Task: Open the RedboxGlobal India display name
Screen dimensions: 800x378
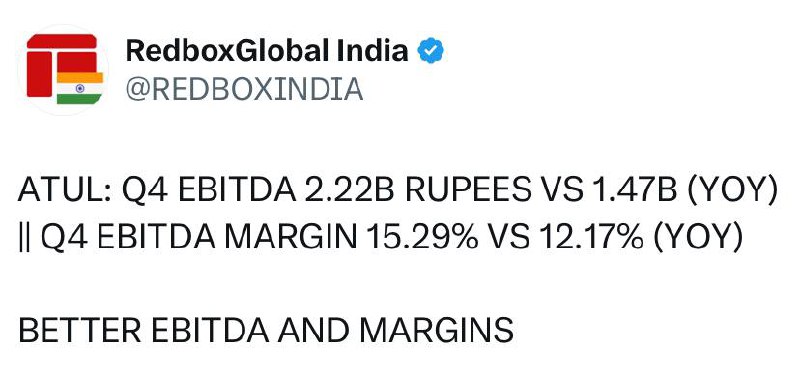Action: click(267, 51)
